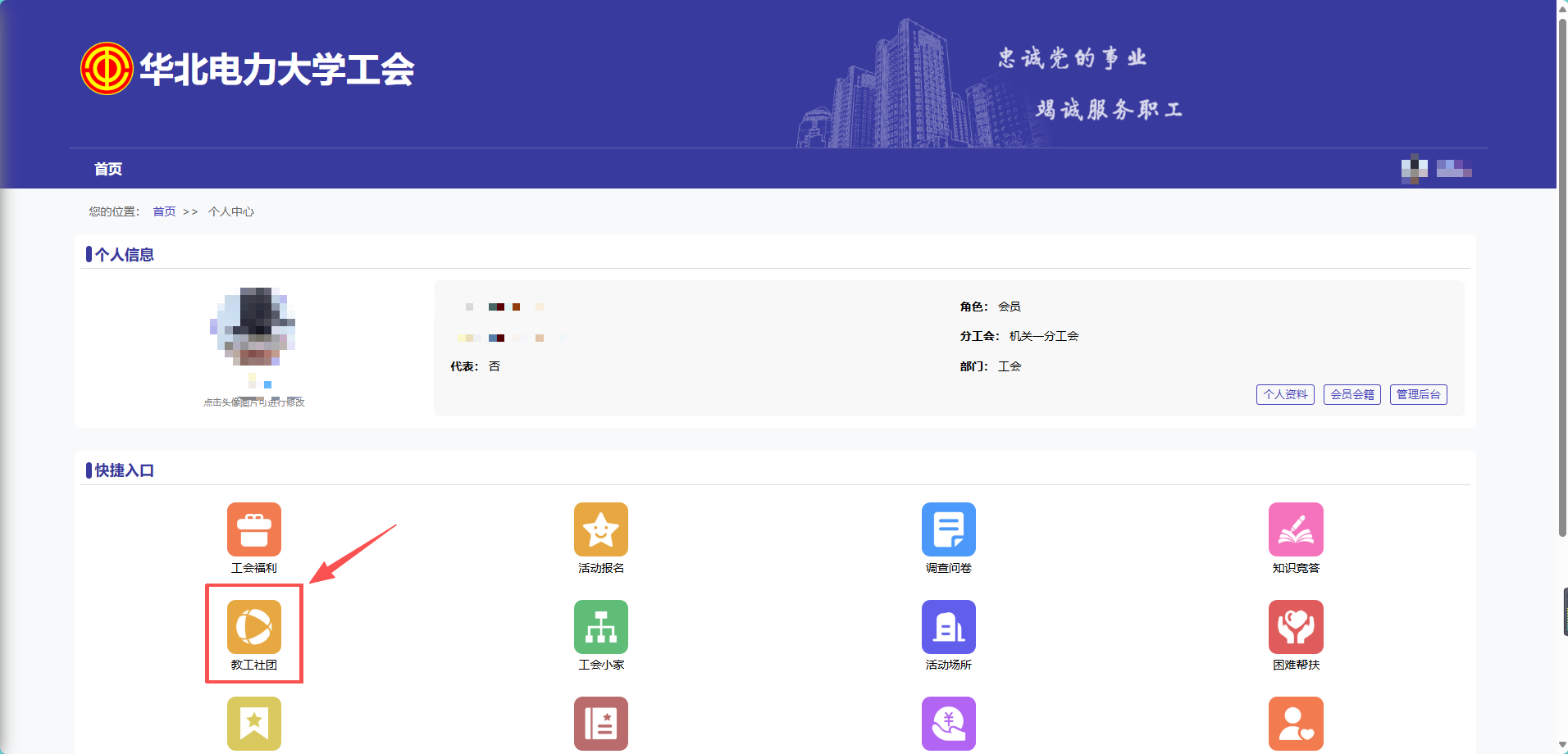Image resolution: width=1568 pixels, height=754 pixels.
Task: Open the highlighted 教工社团 icon
Action: [254, 627]
